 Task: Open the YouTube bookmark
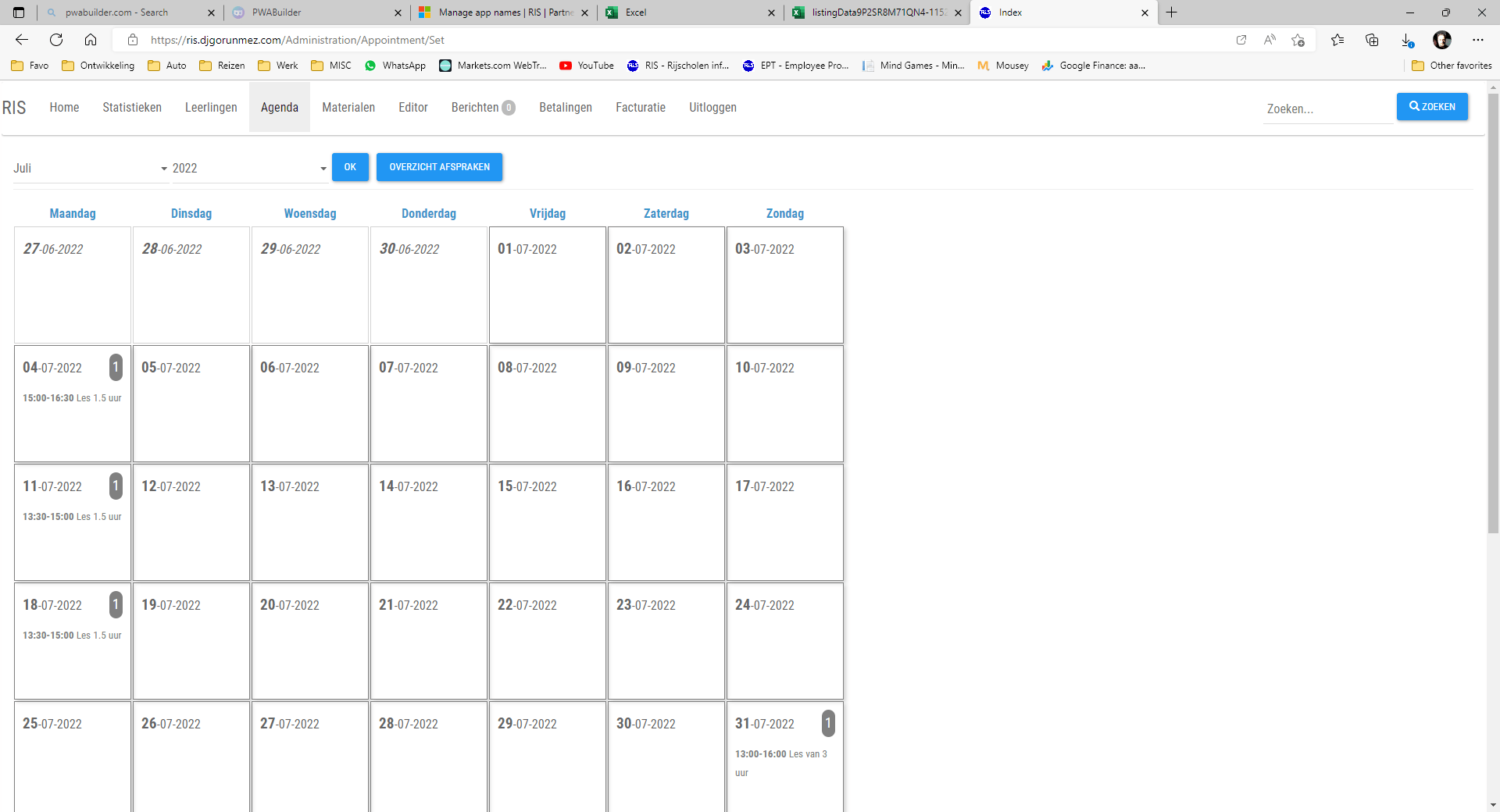(587, 66)
